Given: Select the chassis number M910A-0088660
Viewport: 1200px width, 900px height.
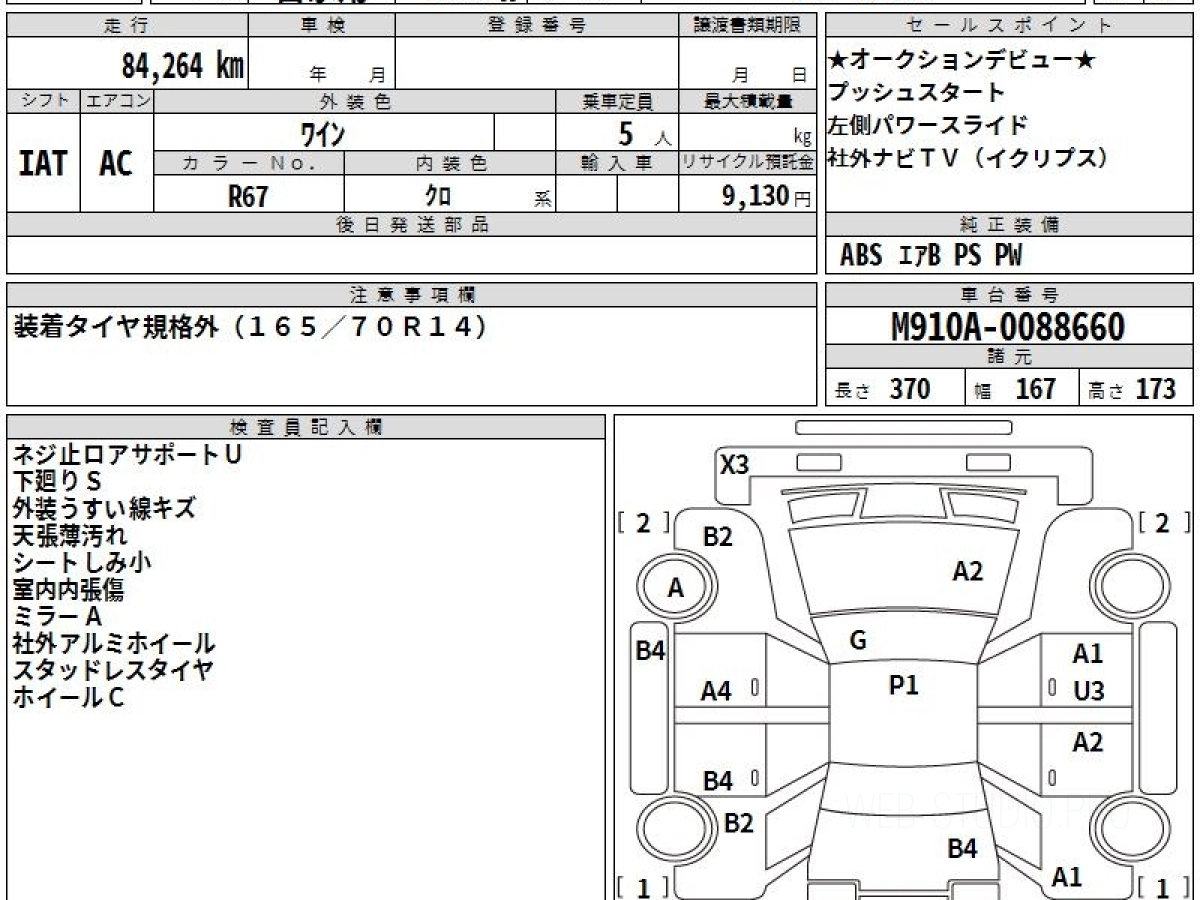Looking at the screenshot, I should coord(1008,327).
